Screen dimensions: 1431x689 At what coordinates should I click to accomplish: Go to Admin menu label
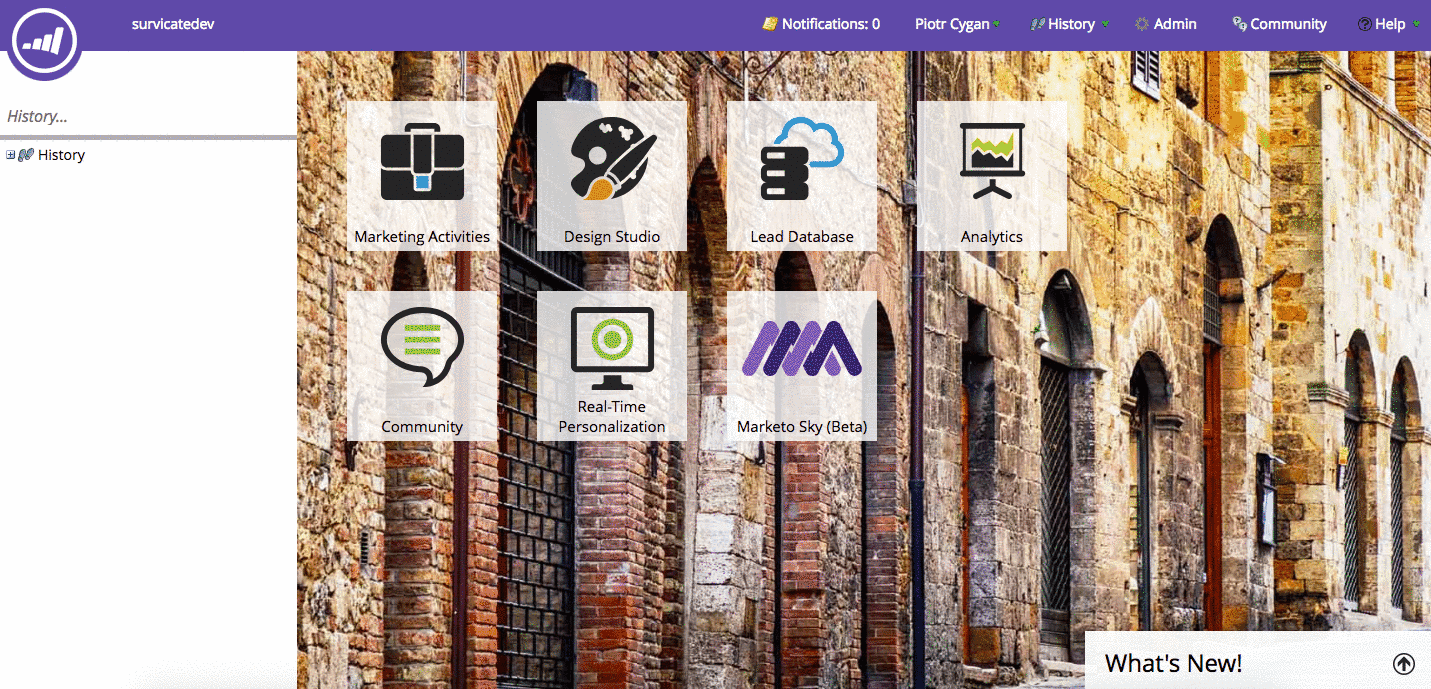pos(1175,24)
